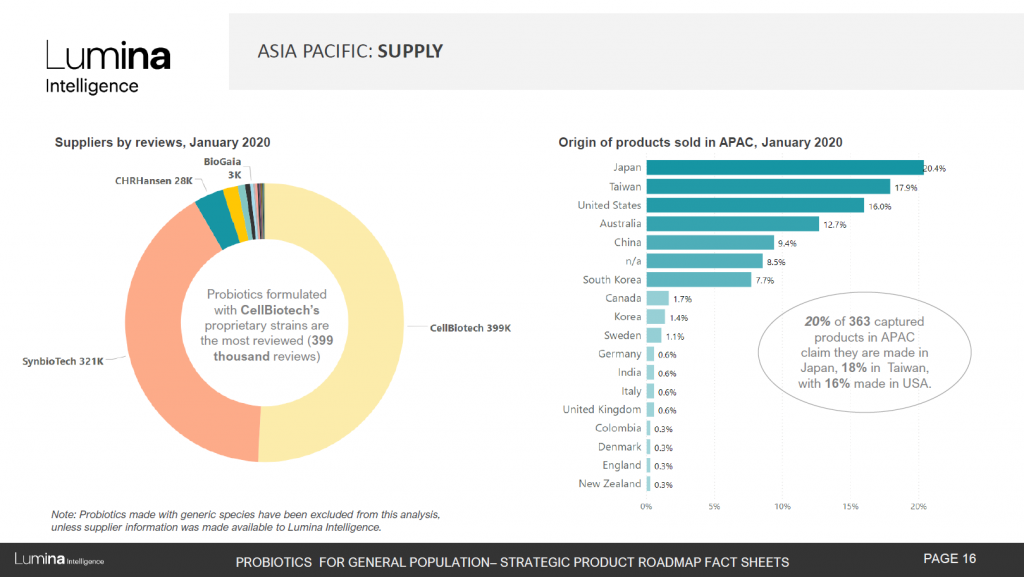
Task: Select the "Australia" axis label
Action: click(x=620, y=224)
